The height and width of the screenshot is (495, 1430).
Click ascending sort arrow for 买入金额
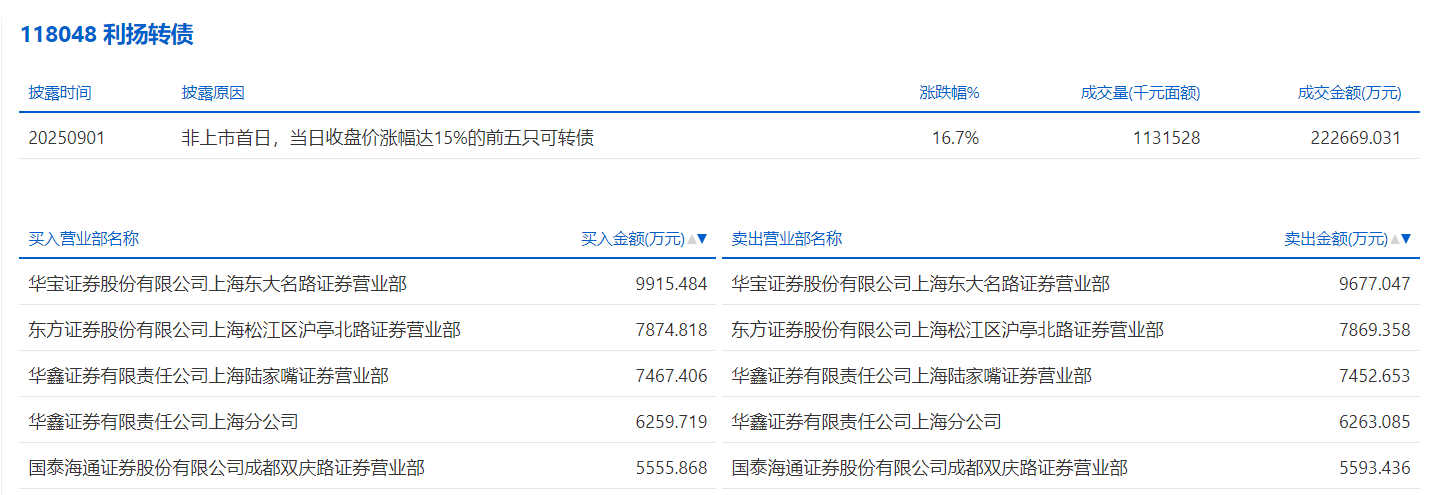(x=691, y=239)
